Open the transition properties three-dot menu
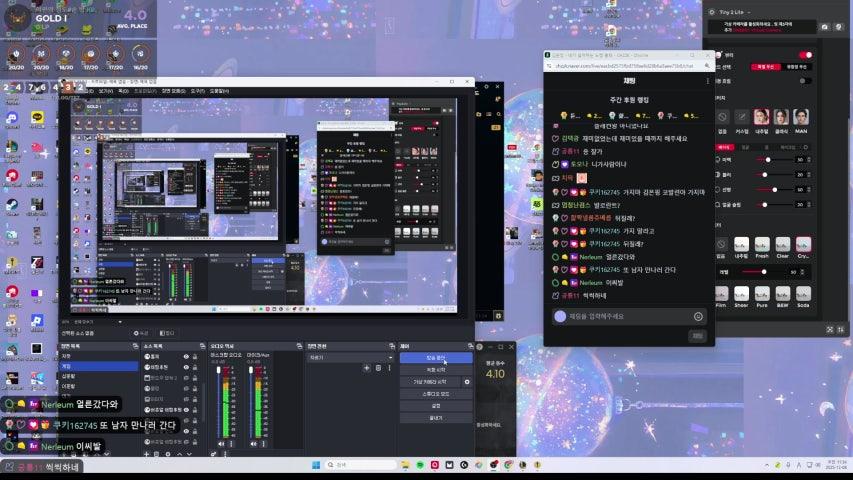Screen dimensions: 853x480 click(x=390, y=368)
